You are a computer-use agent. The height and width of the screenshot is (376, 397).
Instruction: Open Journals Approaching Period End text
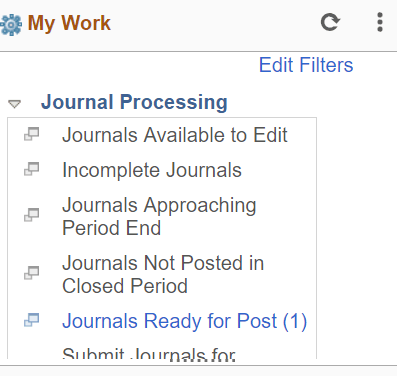pyautogui.click(x=159, y=216)
